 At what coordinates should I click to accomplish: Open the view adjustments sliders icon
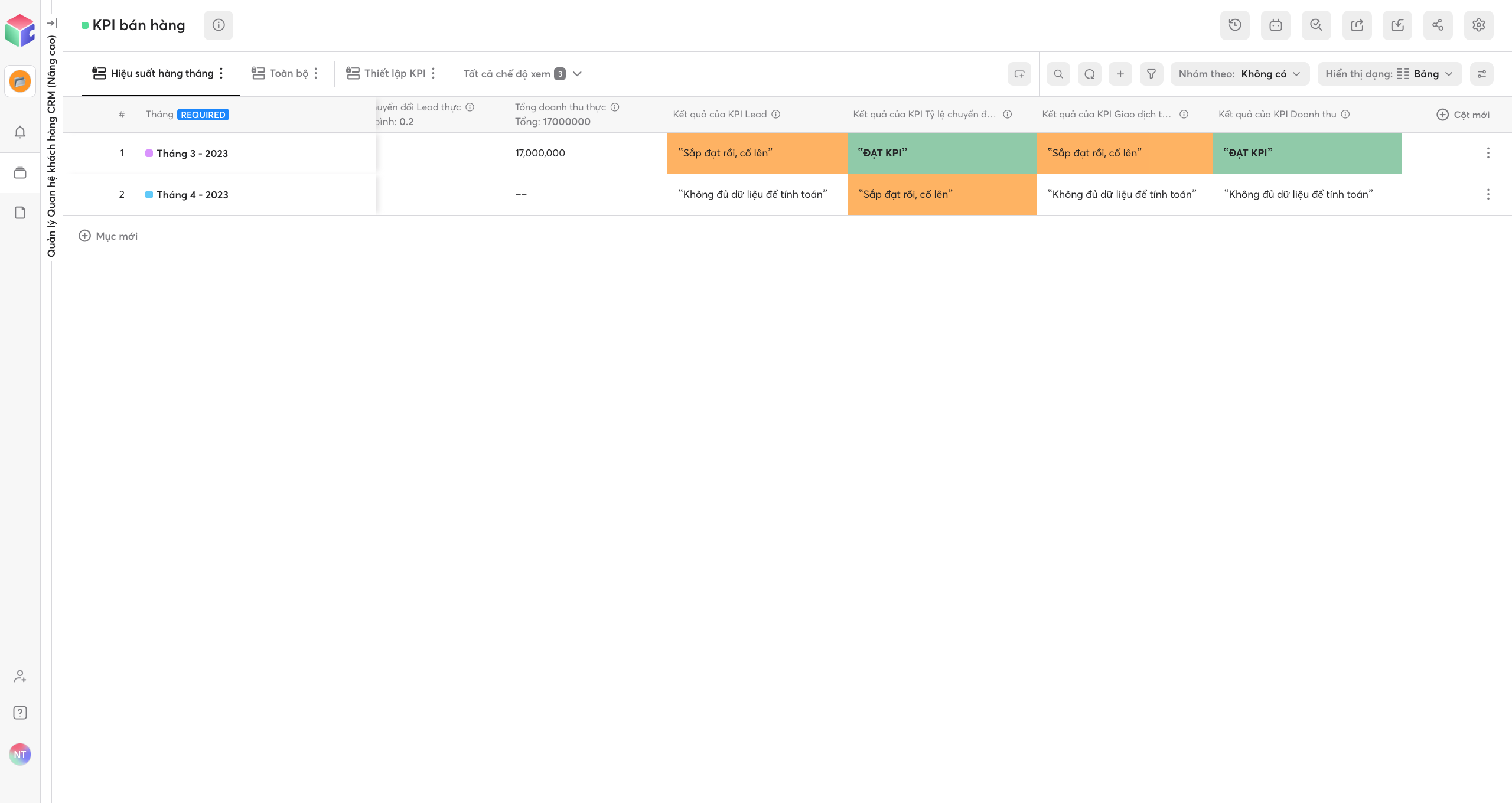pos(1482,74)
